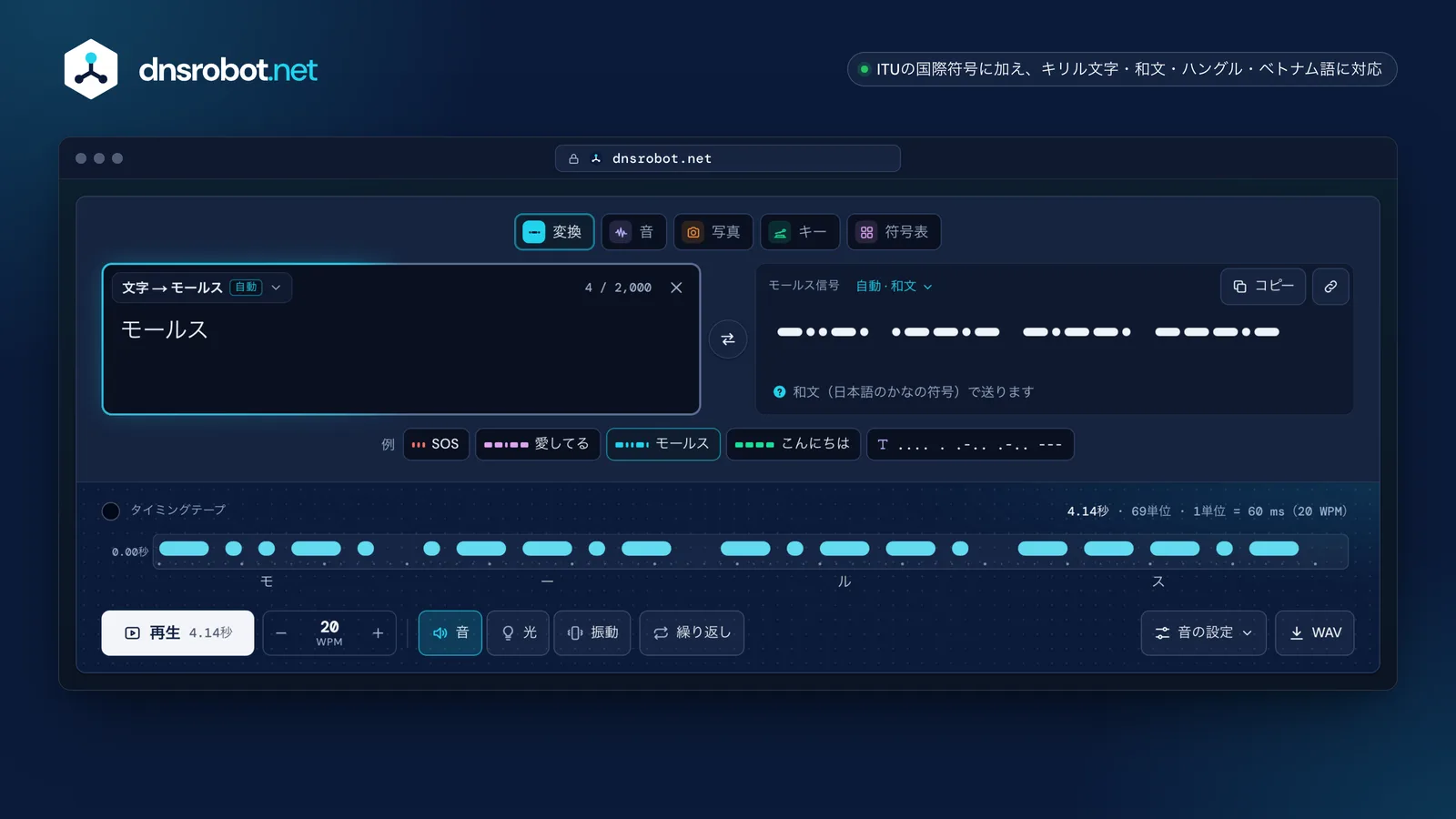This screenshot has height=819, width=1456.
Task: Switch to the キー key tab
Action: pyautogui.click(x=800, y=232)
